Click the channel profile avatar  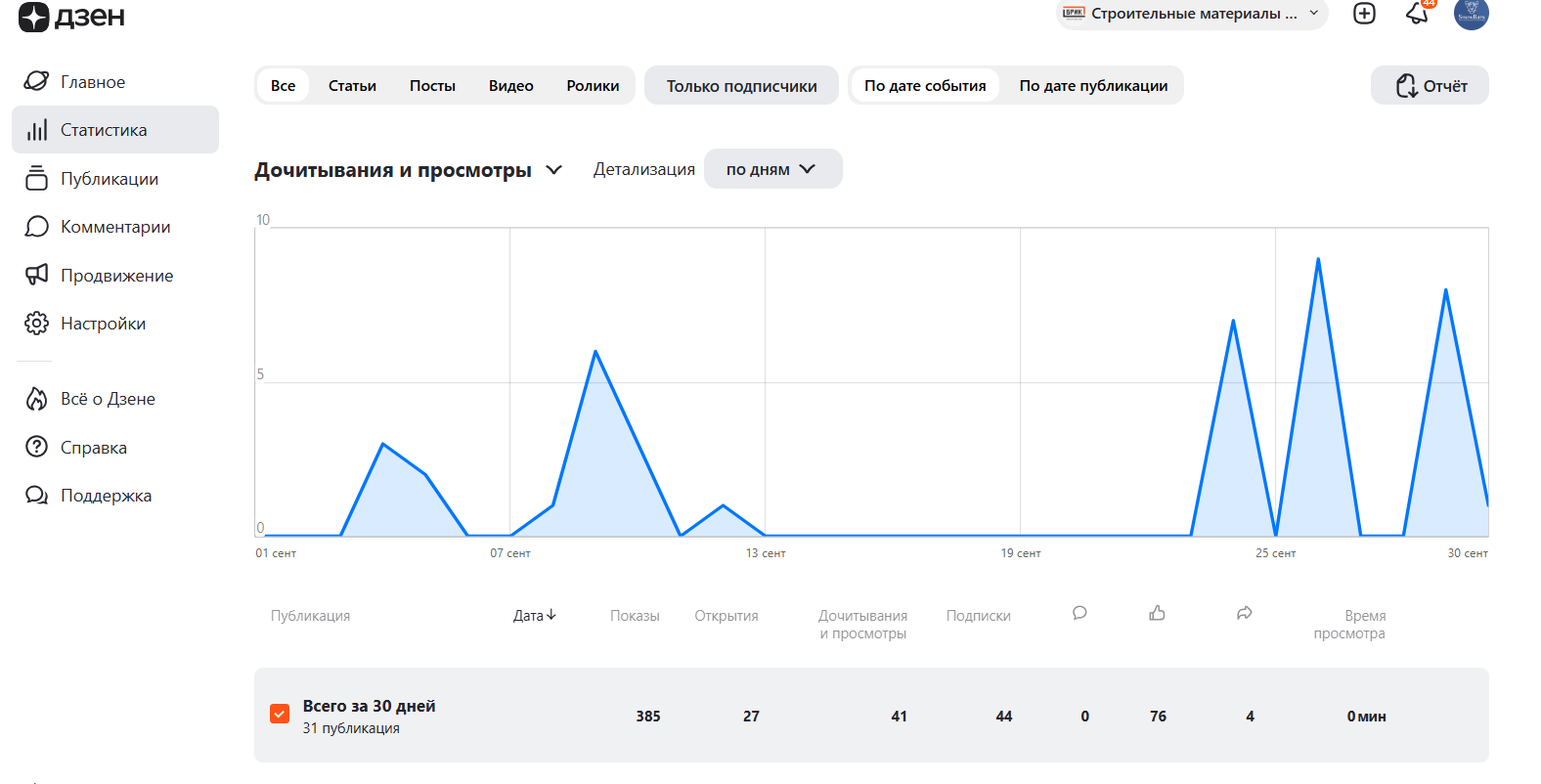[1471, 14]
